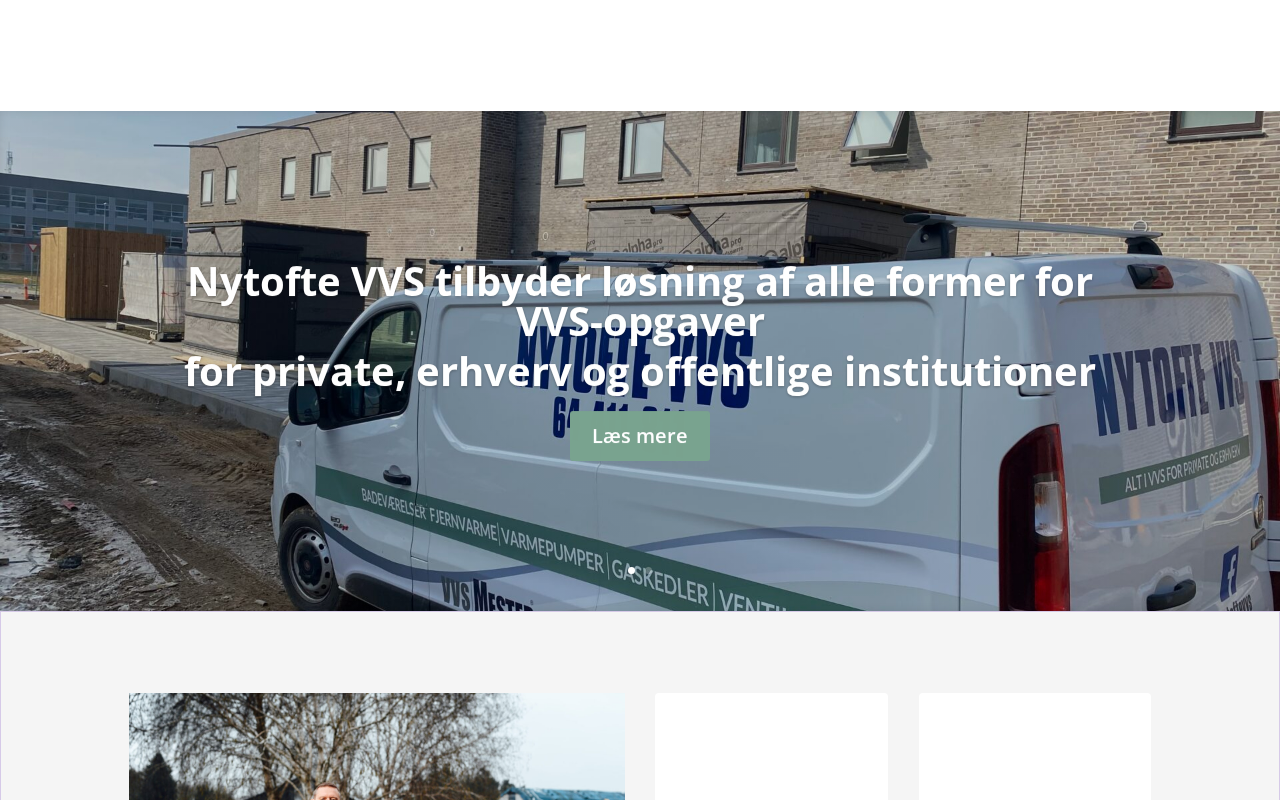Viewport: 1280px width, 800px height.
Task: Switch to the second slide dot
Action: point(649,570)
